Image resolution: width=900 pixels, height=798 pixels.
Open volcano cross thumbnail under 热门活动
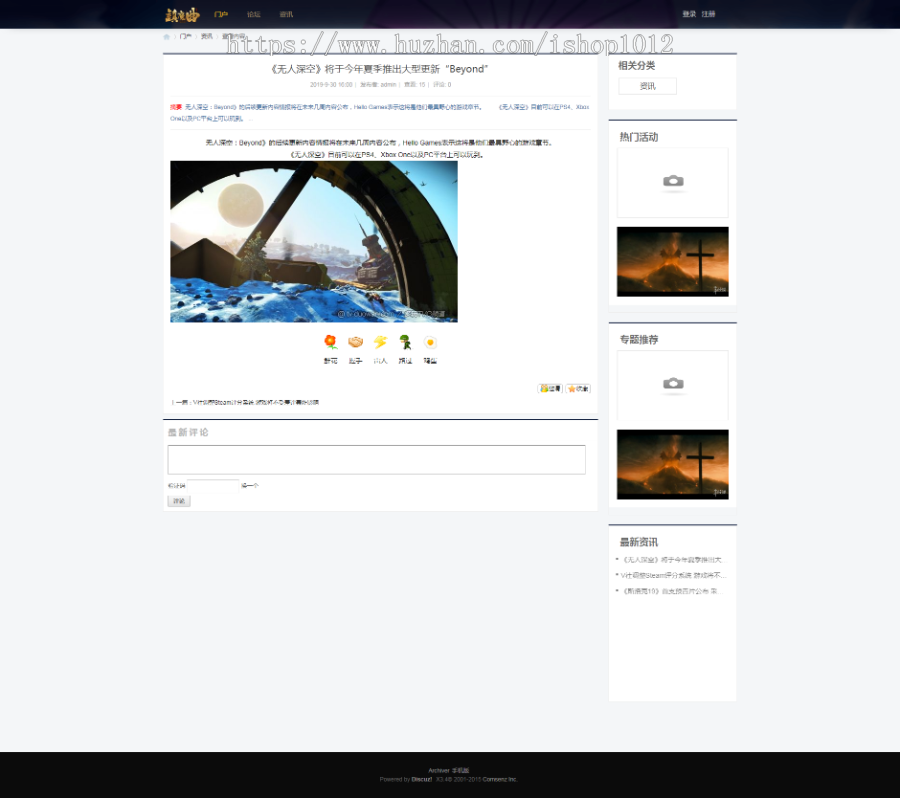673,262
